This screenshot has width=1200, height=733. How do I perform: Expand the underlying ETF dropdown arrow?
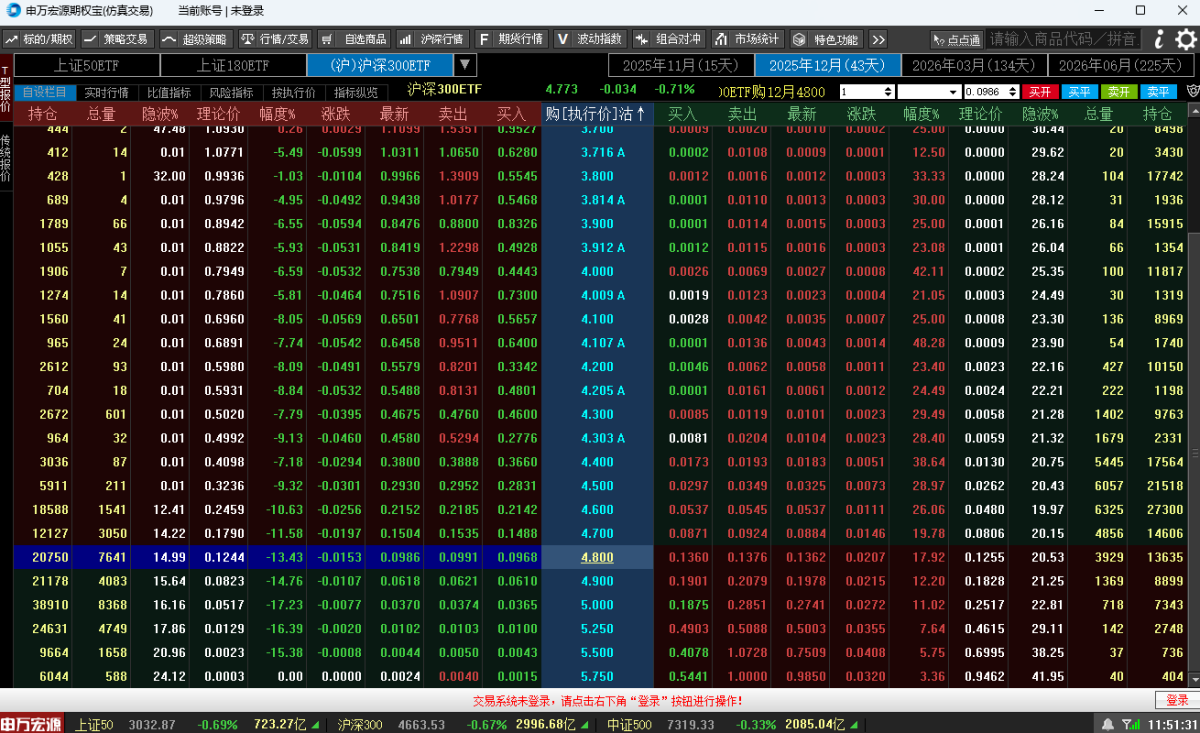465,65
